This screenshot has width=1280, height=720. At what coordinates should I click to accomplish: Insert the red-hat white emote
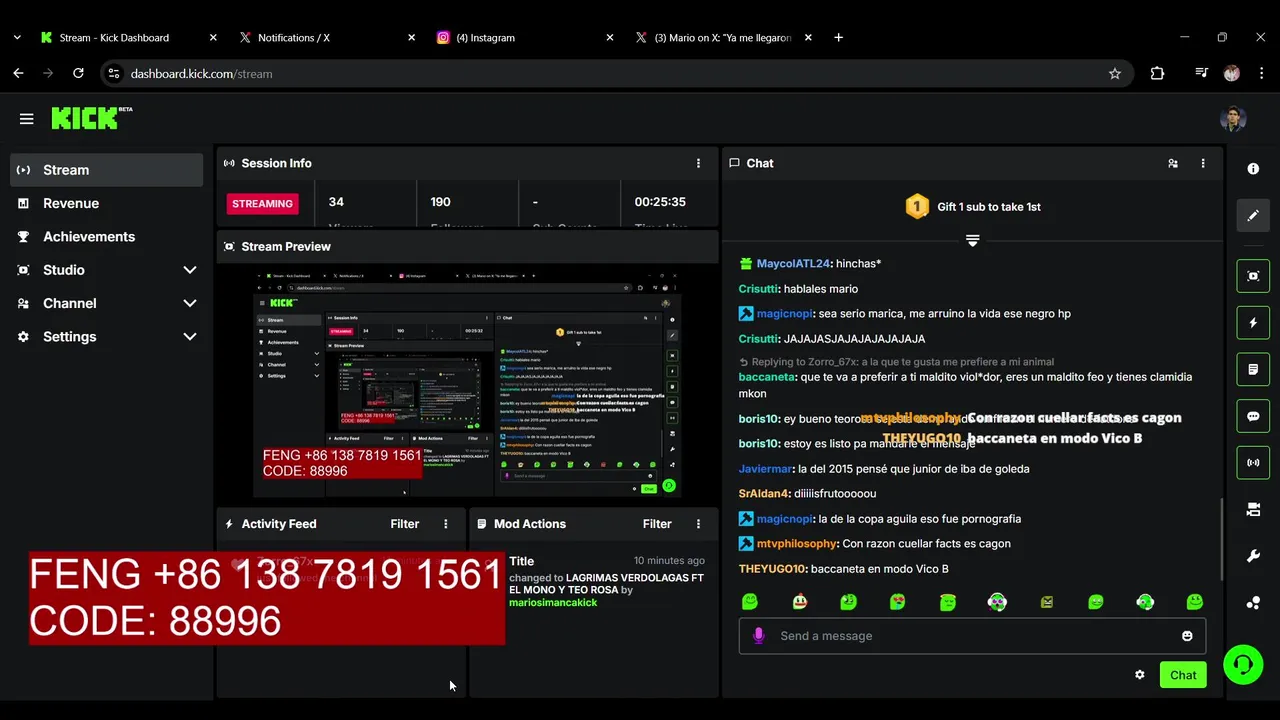[799, 602]
